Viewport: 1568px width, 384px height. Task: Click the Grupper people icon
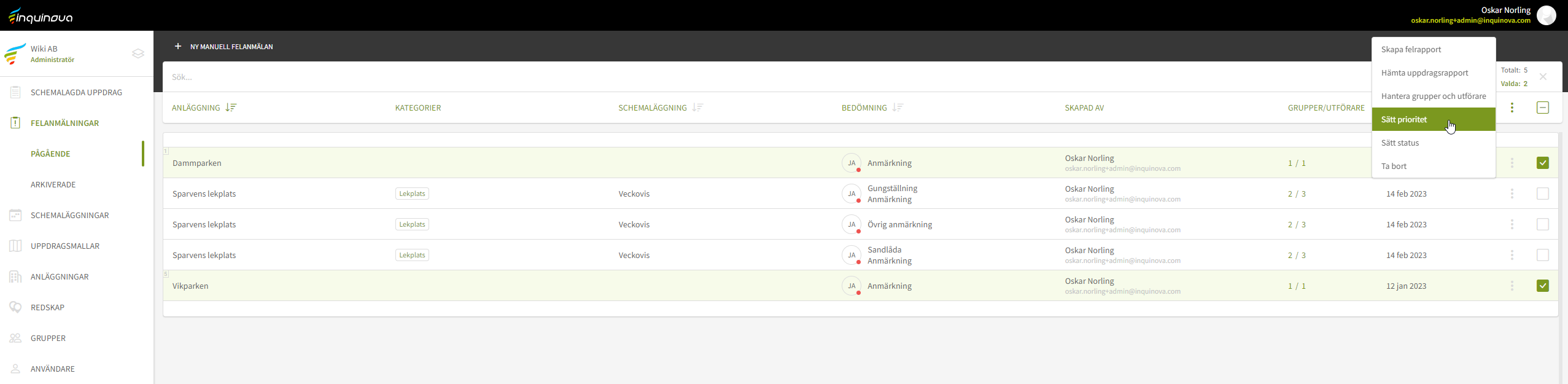15,338
